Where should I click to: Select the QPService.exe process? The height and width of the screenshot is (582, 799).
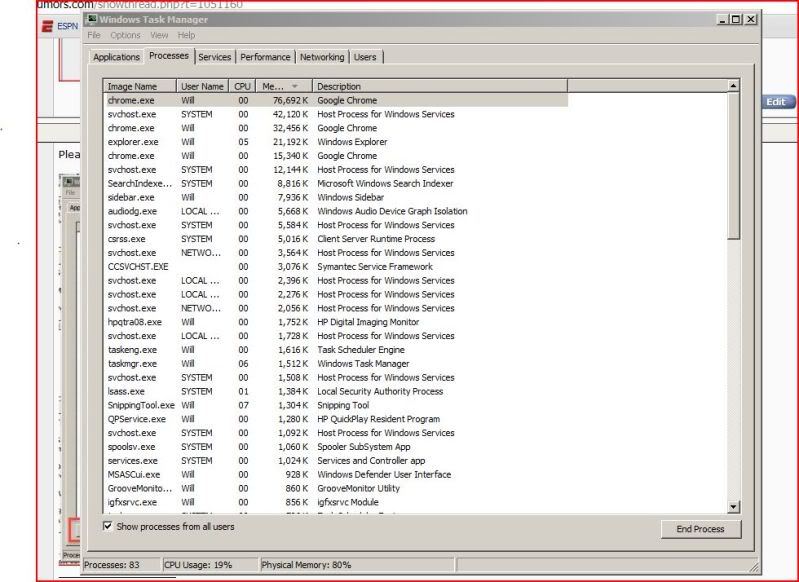pyautogui.click(x=335, y=419)
